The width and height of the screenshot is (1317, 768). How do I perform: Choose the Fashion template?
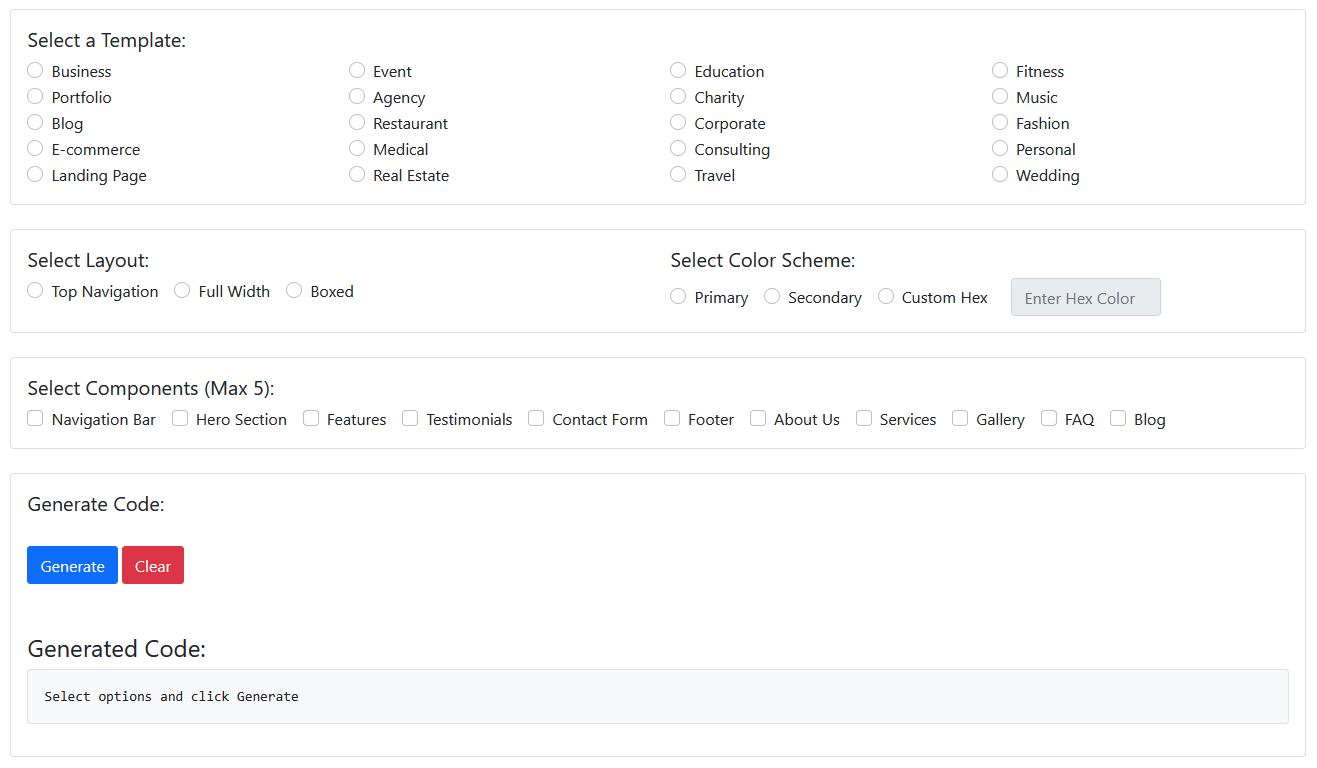pyautogui.click(x=1000, y=122)
